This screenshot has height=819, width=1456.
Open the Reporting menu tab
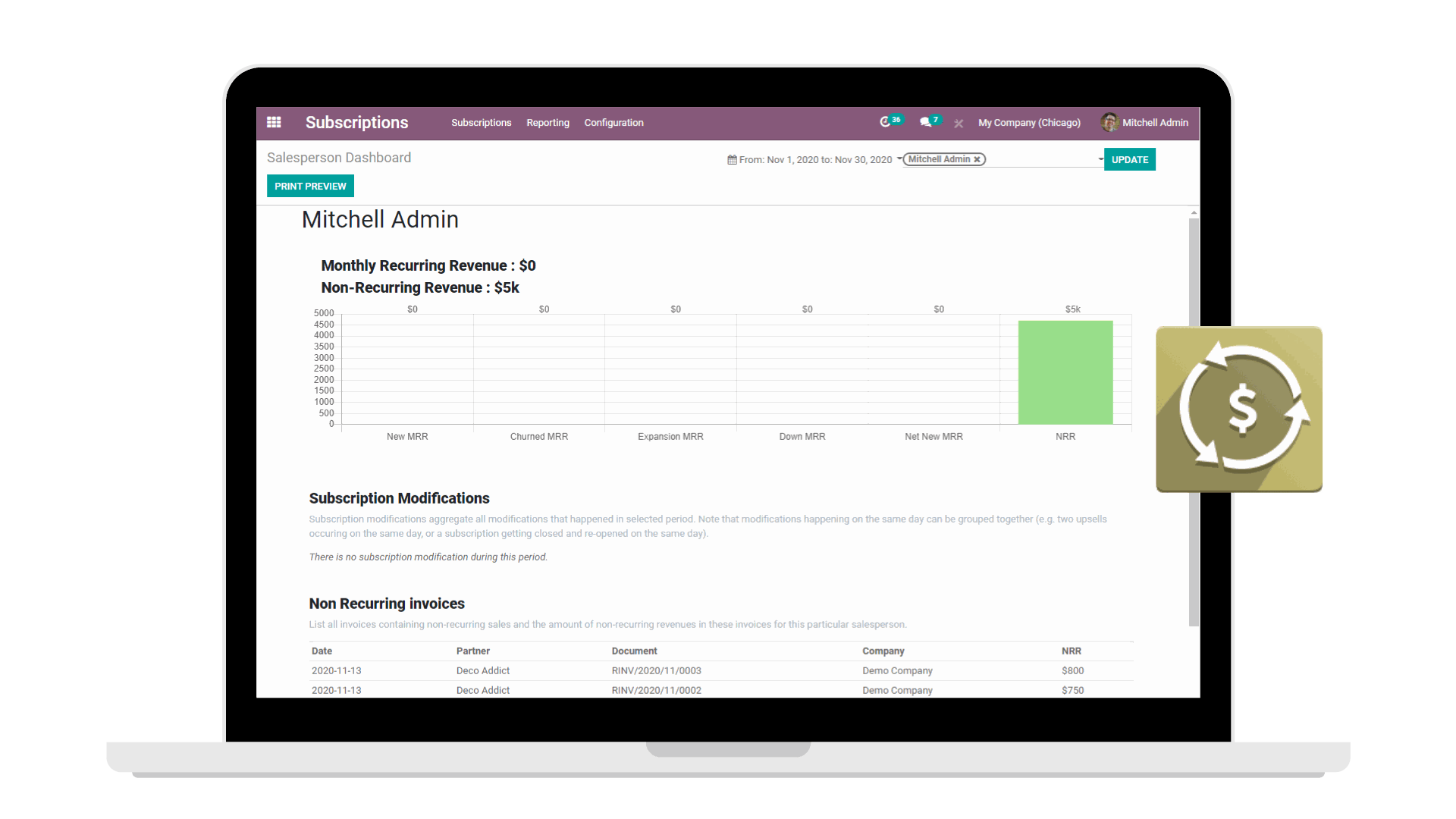(548, 122)
